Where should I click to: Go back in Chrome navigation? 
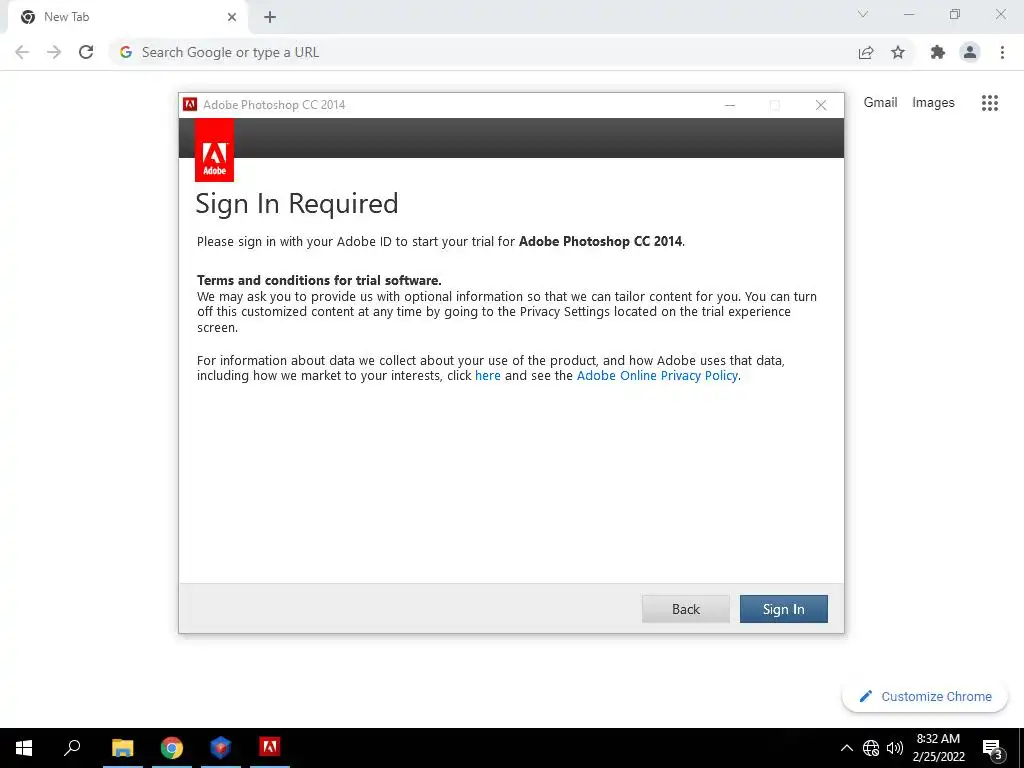(x=22, y=52)
